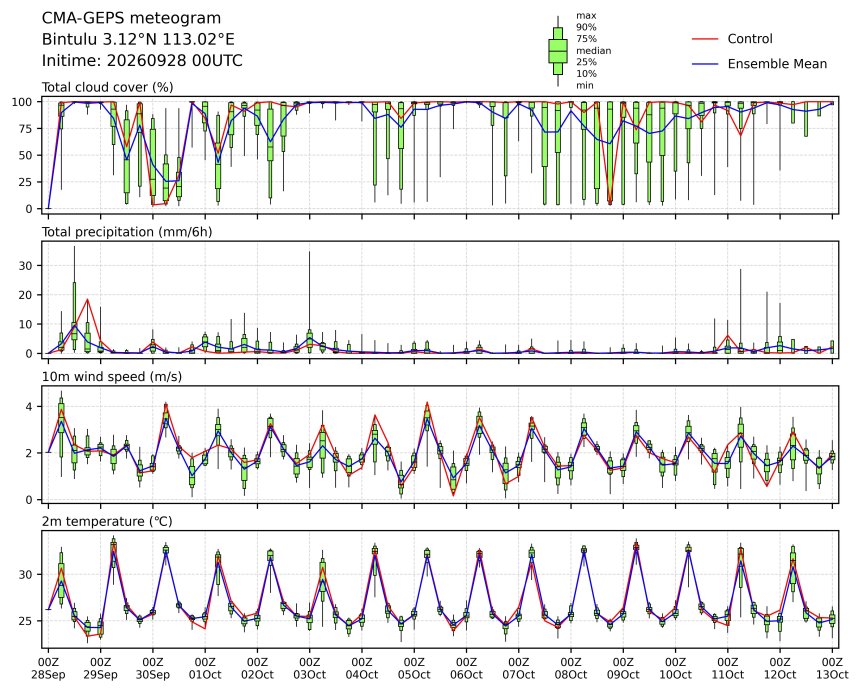Click the Bintulu coordinates subtitle
This screenshot has width=860, height=692.
tap(138, 39)
